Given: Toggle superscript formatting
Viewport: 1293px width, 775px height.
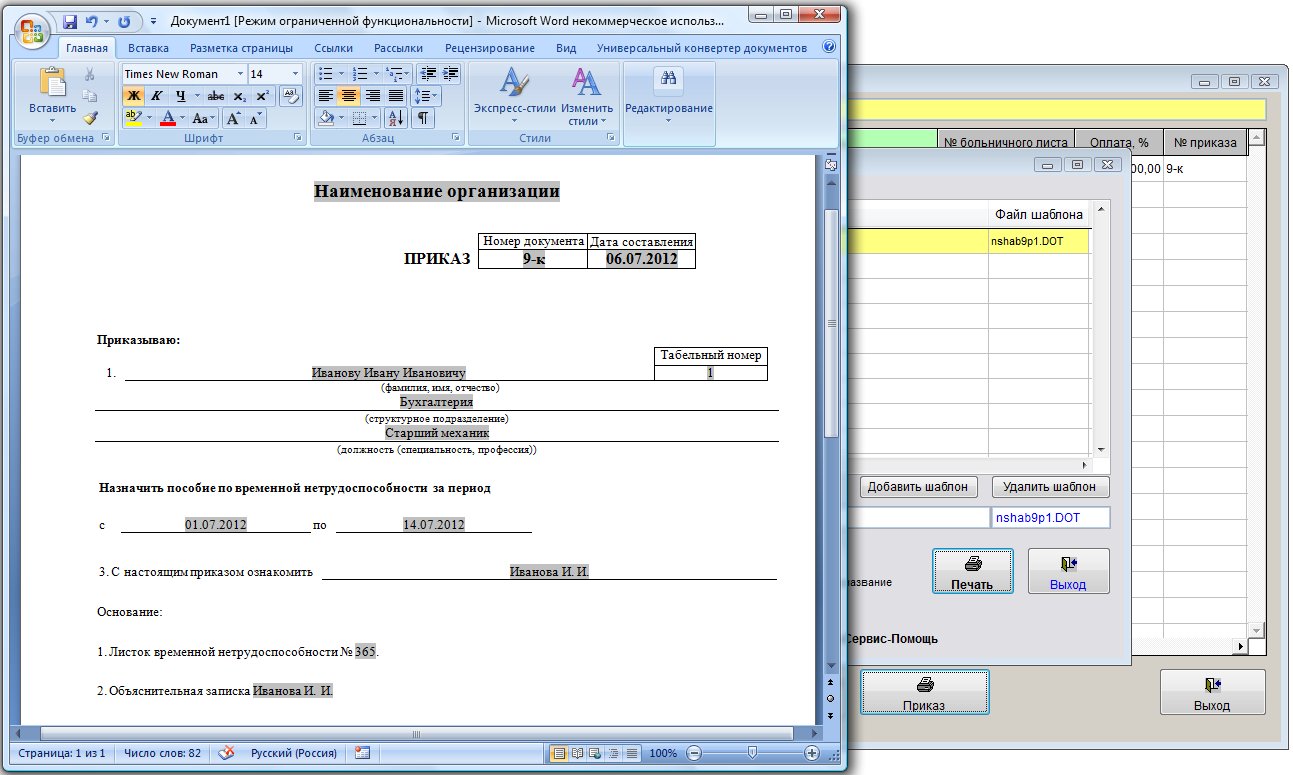Looking at the screenshot, I should click(262, 96).
